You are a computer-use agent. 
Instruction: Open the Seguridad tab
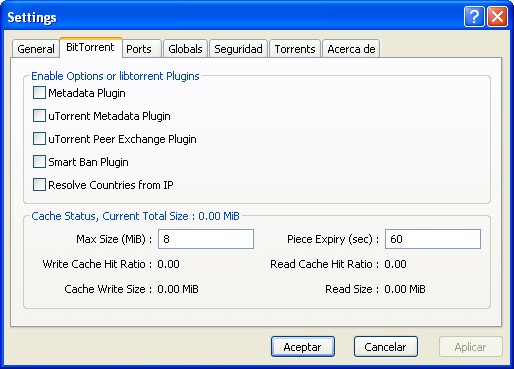point(238,49)
